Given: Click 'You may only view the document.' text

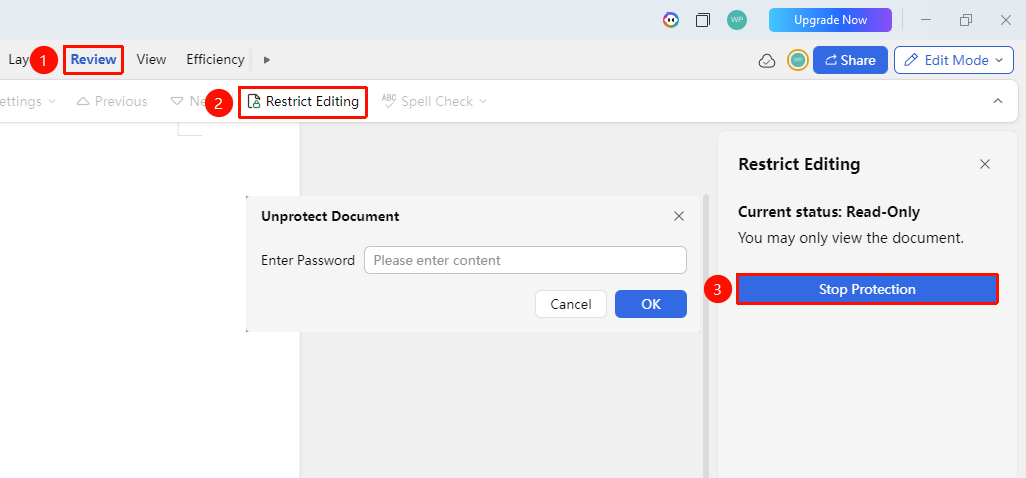Looking at the screenshot, I should [x=851, y=238].
